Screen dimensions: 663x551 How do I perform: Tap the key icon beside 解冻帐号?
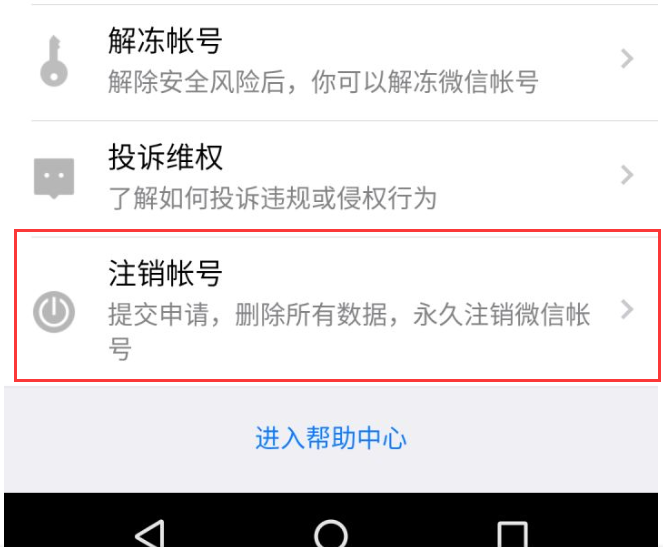[54, 61]
